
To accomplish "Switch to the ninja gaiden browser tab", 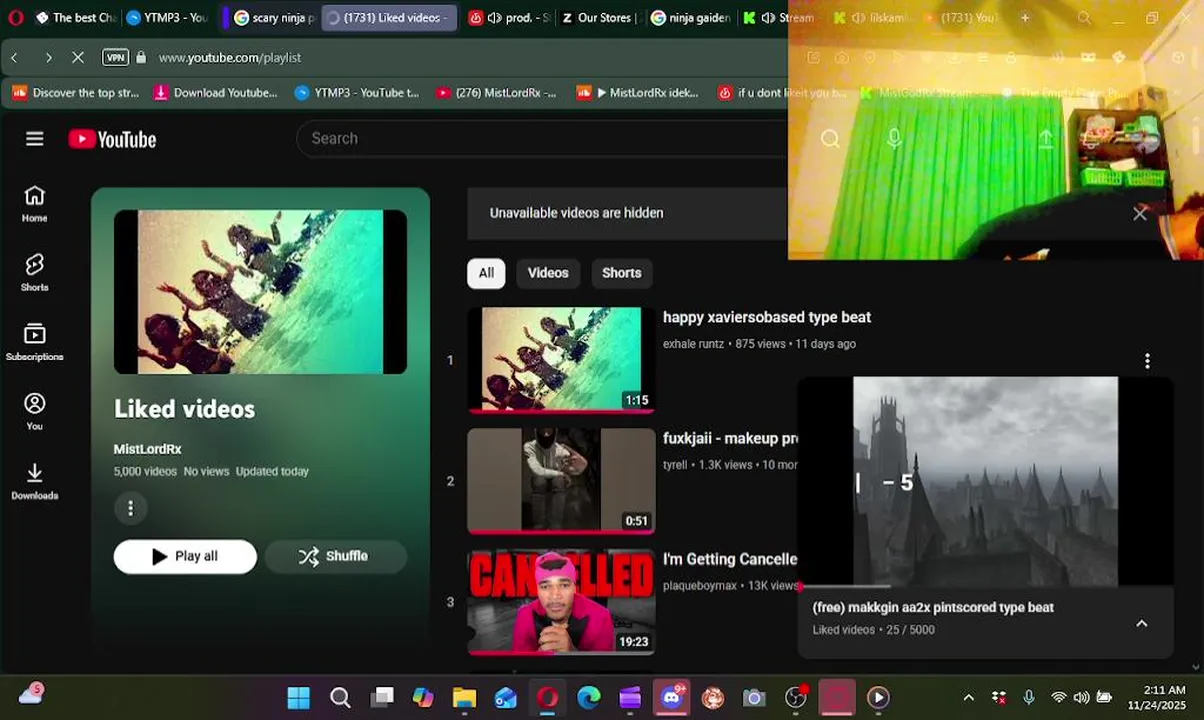I will click(x=690, y=17).
